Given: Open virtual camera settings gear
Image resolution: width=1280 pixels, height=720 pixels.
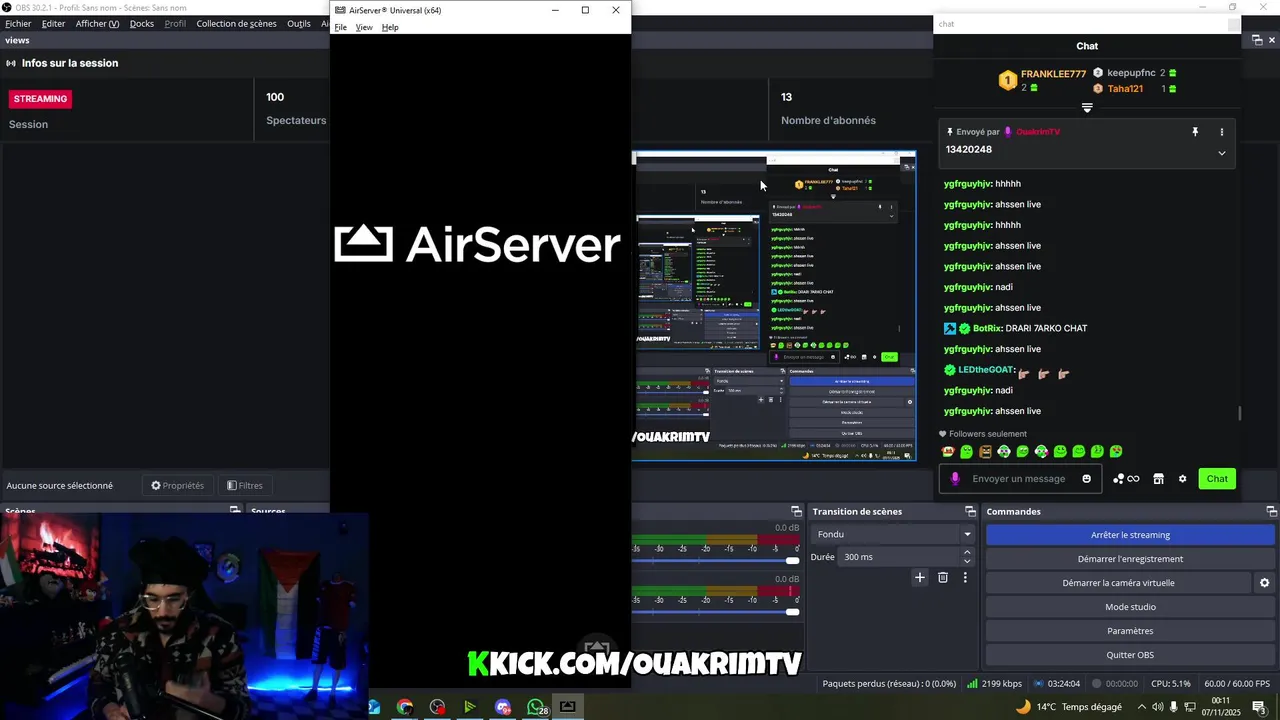Looking at the screenshot, I should coord(1264,583).
